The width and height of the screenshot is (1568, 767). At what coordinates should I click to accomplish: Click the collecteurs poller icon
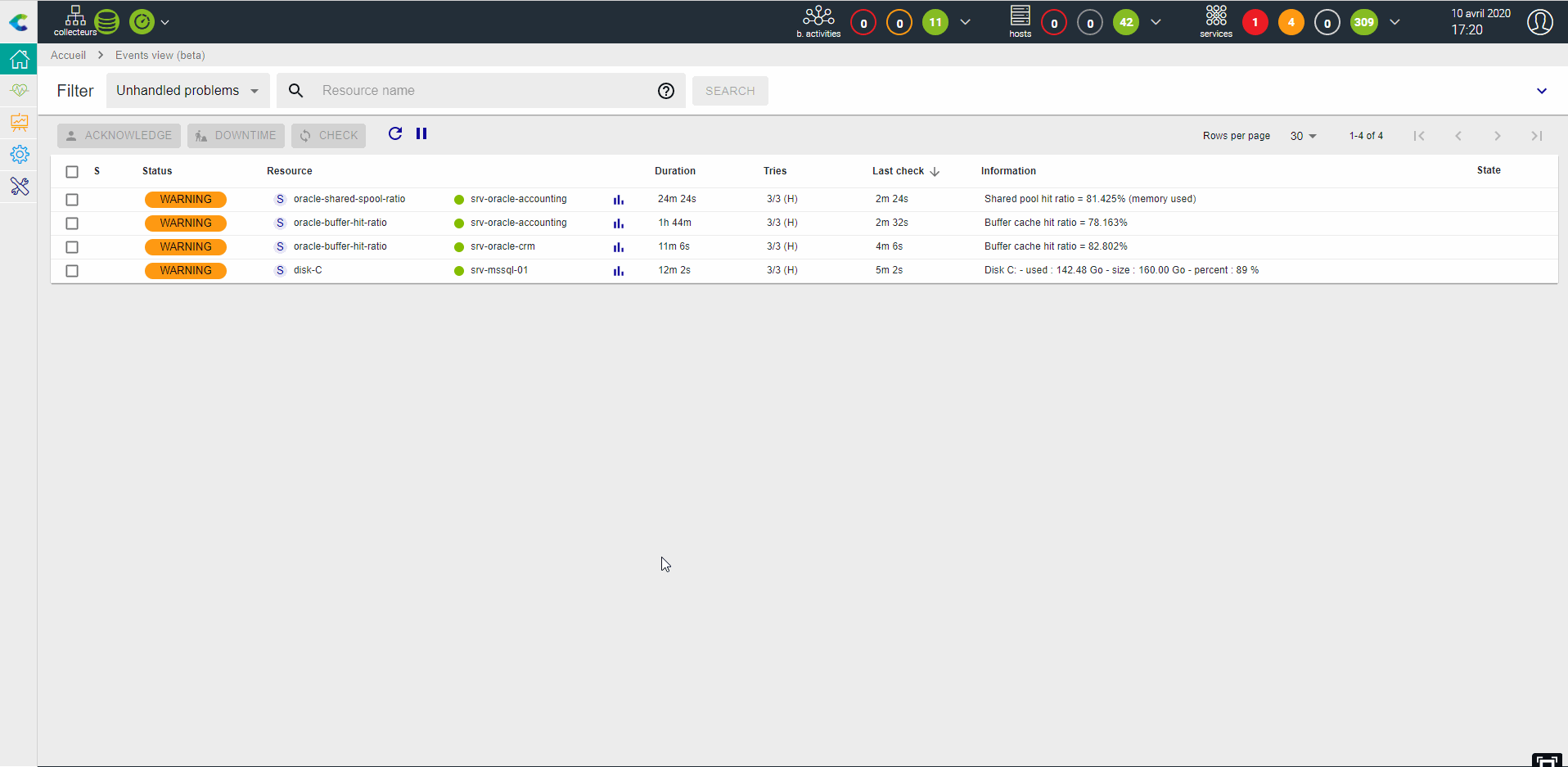coord(75,21)
